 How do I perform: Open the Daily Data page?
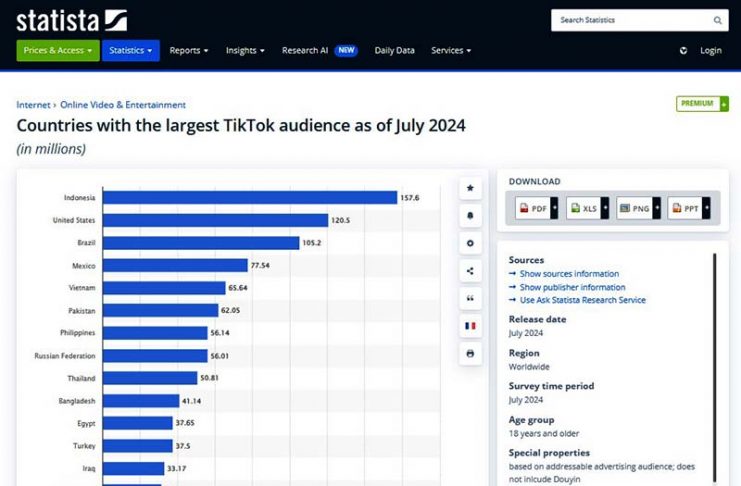(394, 50)
